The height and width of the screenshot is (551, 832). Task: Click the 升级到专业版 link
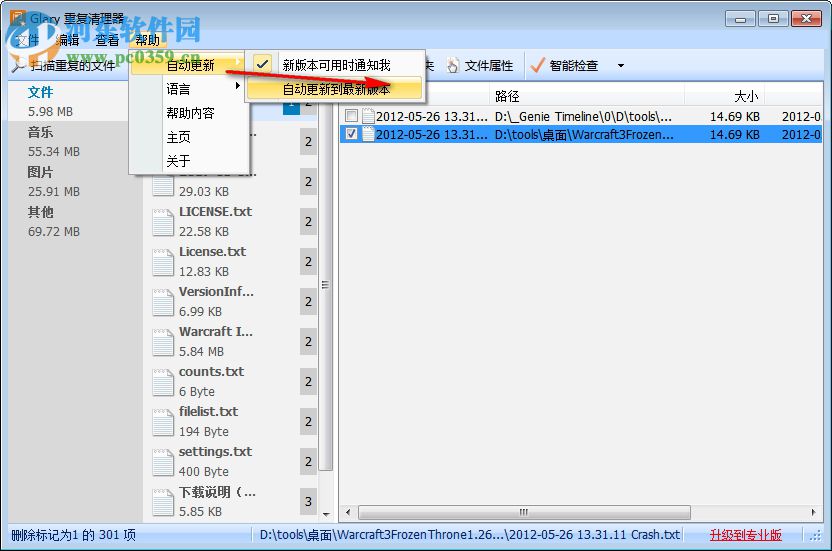(745, 535)
